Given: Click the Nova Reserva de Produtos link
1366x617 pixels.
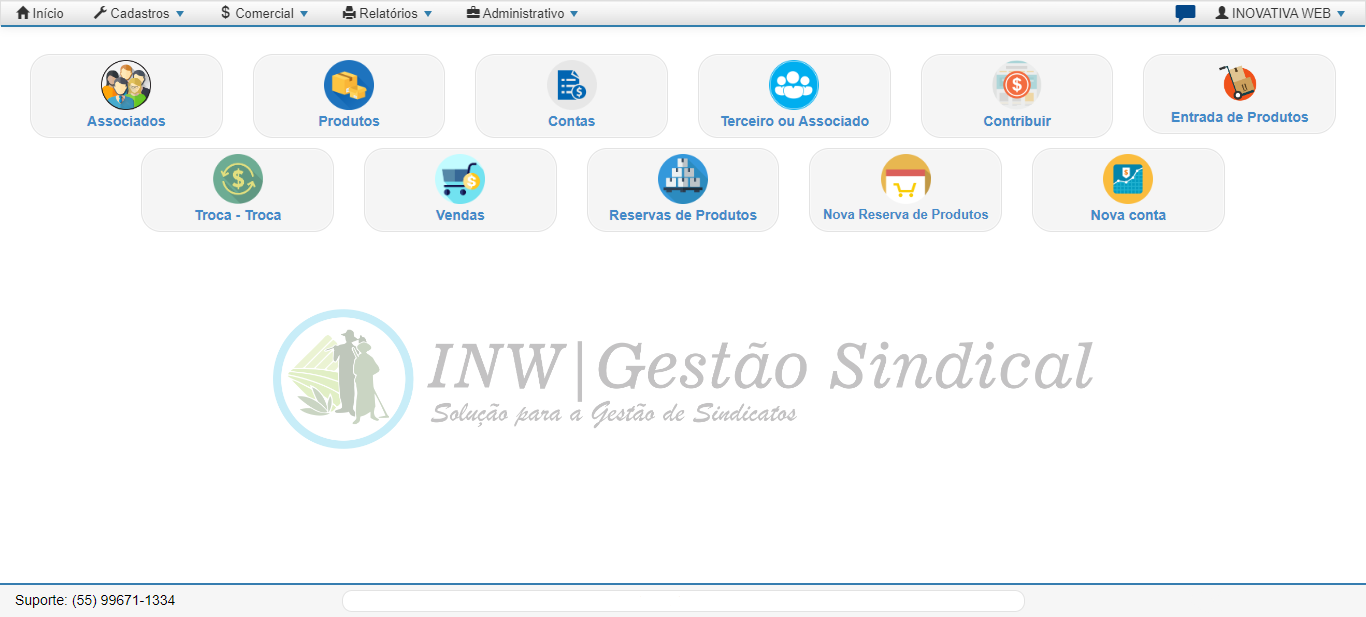Looking at the screenshot, I should 905,215.
